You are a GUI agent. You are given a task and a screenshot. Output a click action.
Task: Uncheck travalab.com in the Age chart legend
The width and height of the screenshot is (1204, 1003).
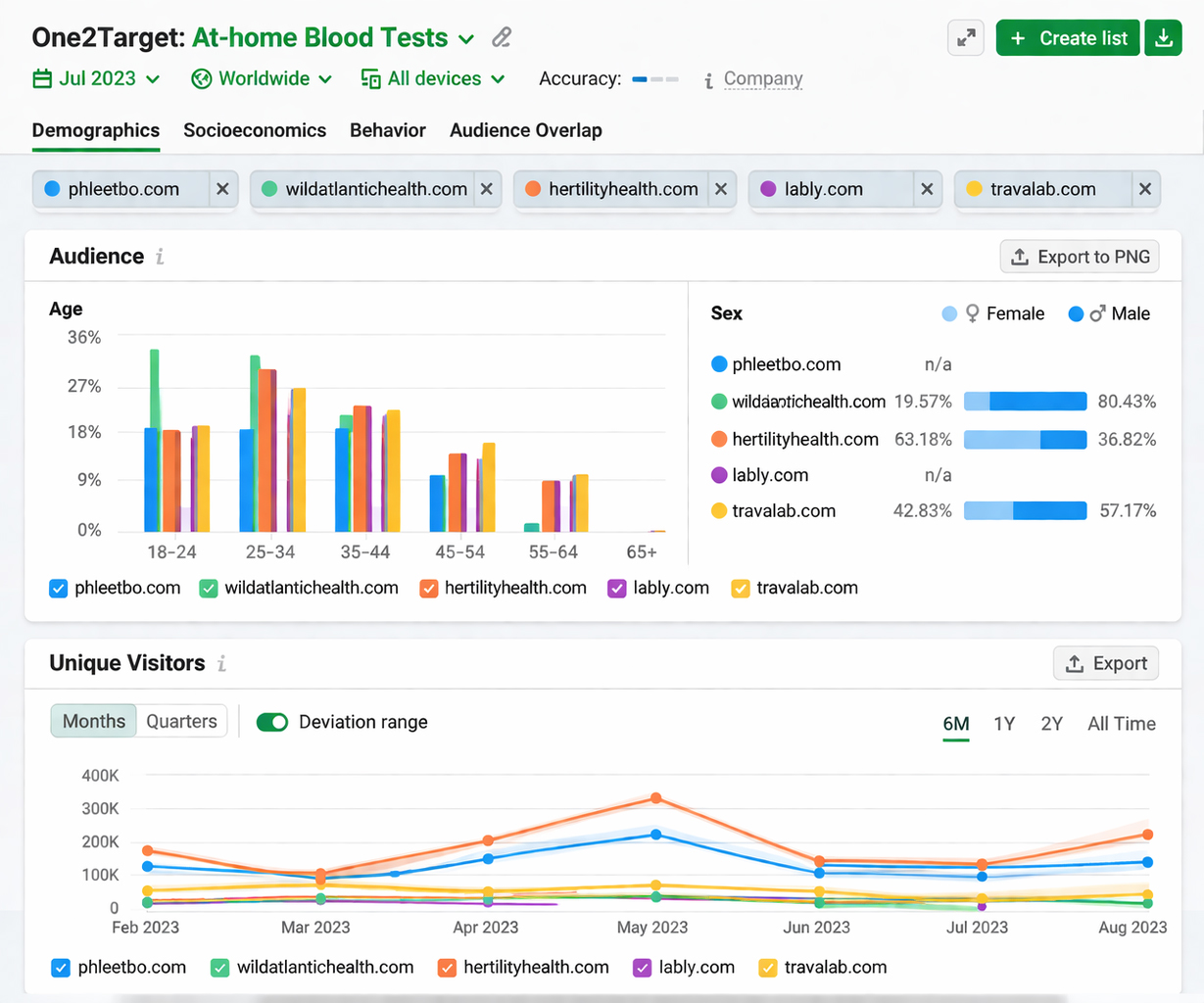(x=741, y=589)
